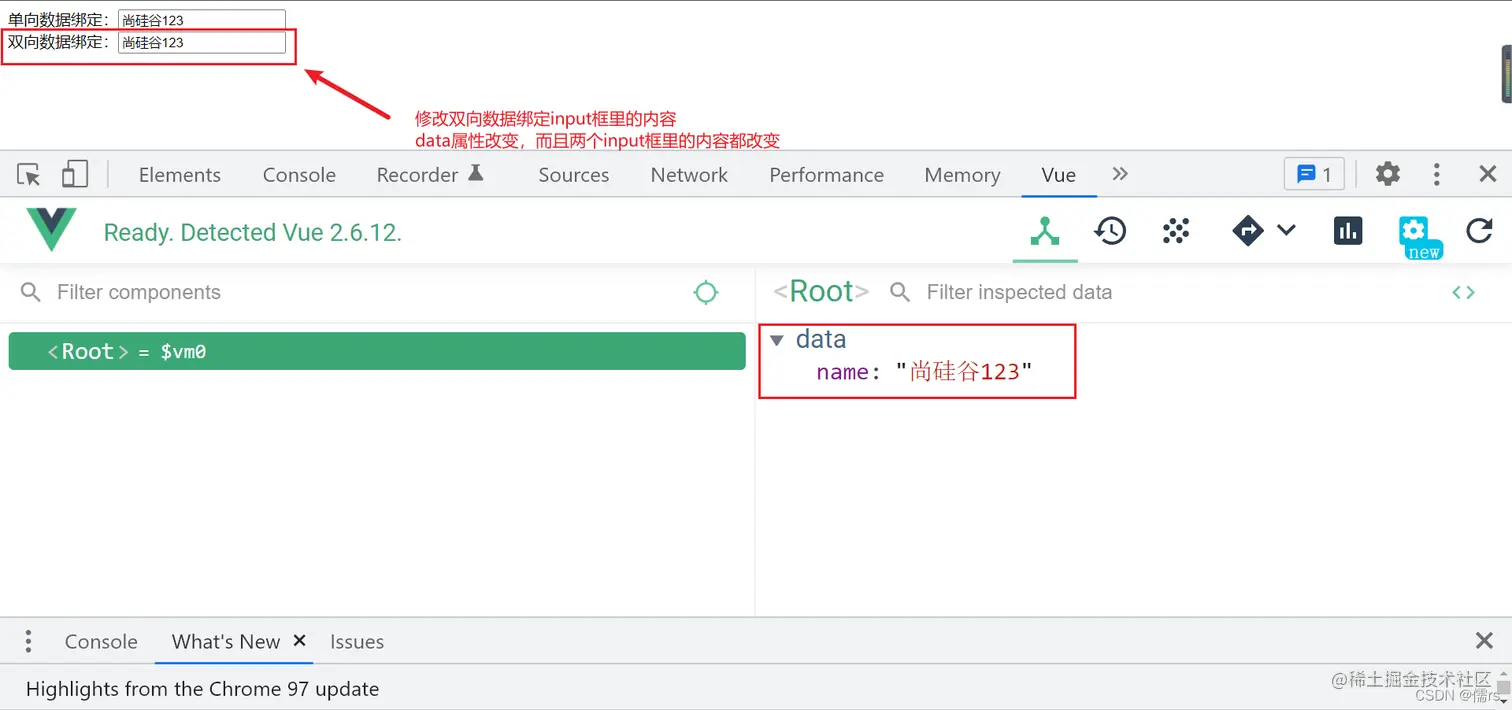Click the 双向数据绑定 input field
Viewport: 1512px width, 710px height.
[x=200, y=42]
